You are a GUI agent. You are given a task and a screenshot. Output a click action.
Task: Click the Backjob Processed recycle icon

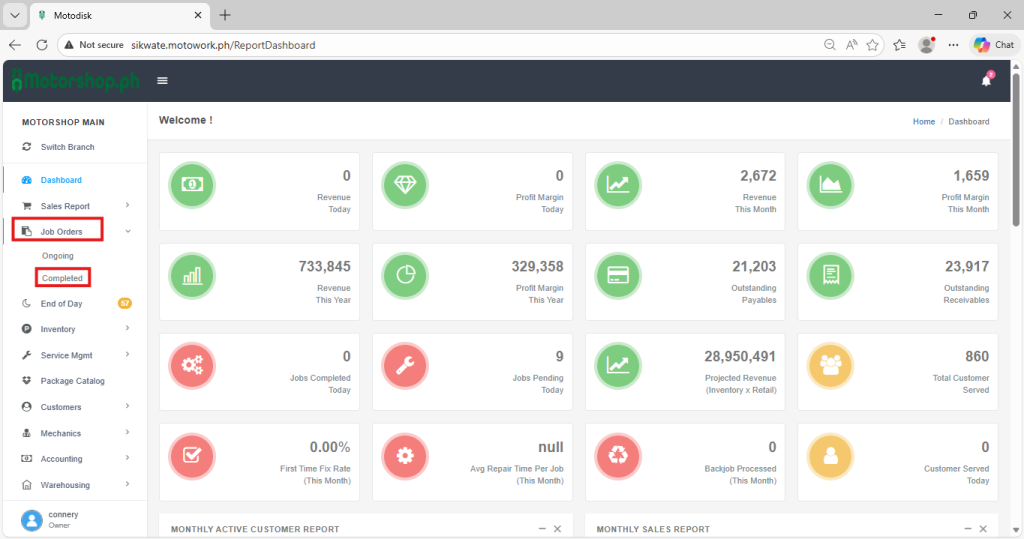pos(617,456)
